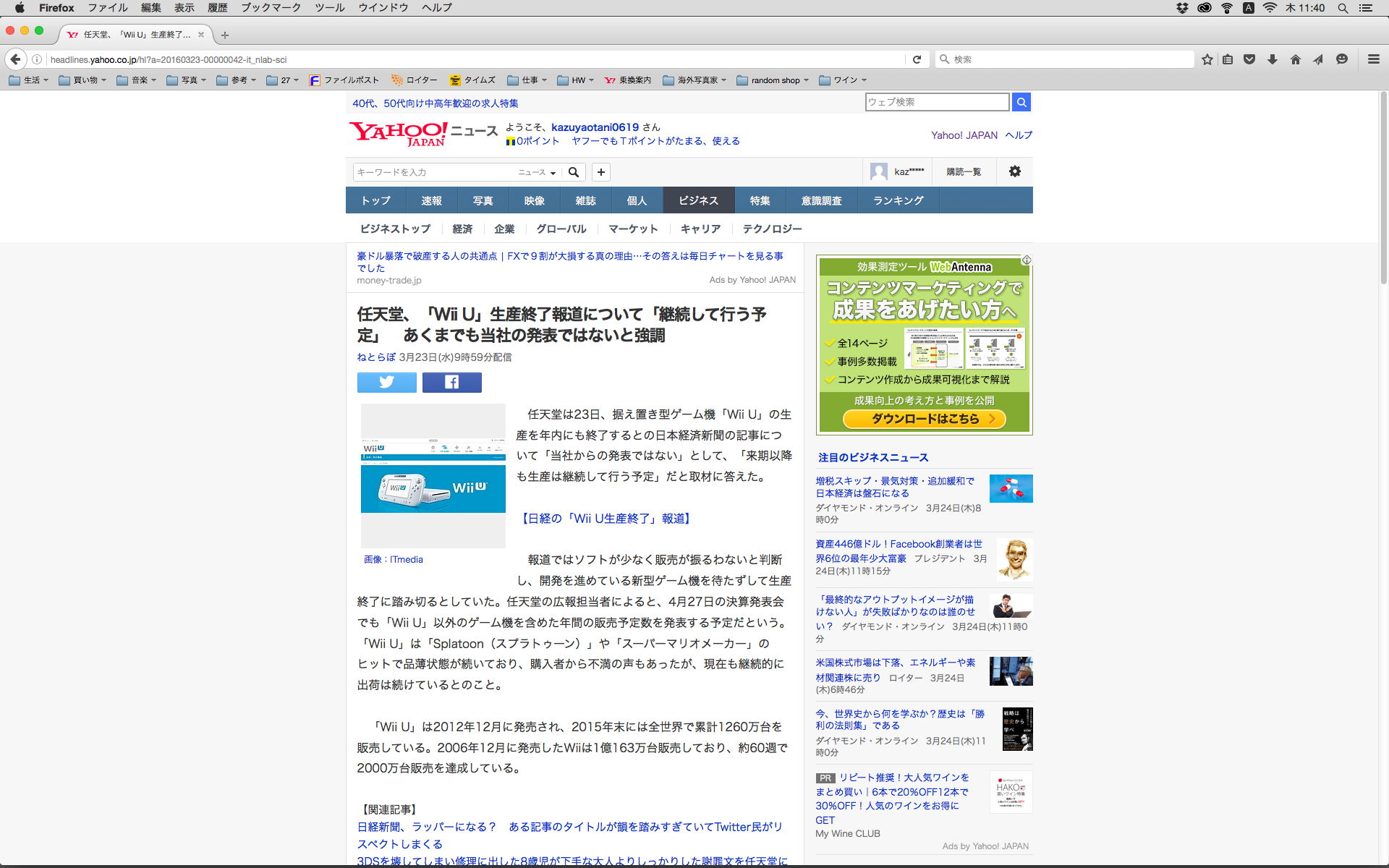This screenshot has height=868, width=1389.
Task: Click the plus button beside keyword search
Action: coord(600,172)
